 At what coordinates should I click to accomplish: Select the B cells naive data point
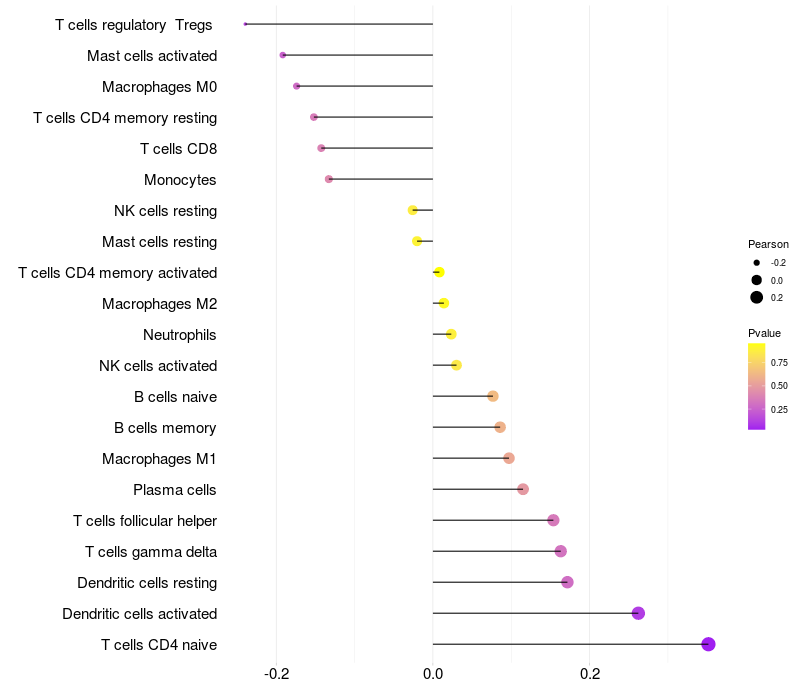[493, 396]
